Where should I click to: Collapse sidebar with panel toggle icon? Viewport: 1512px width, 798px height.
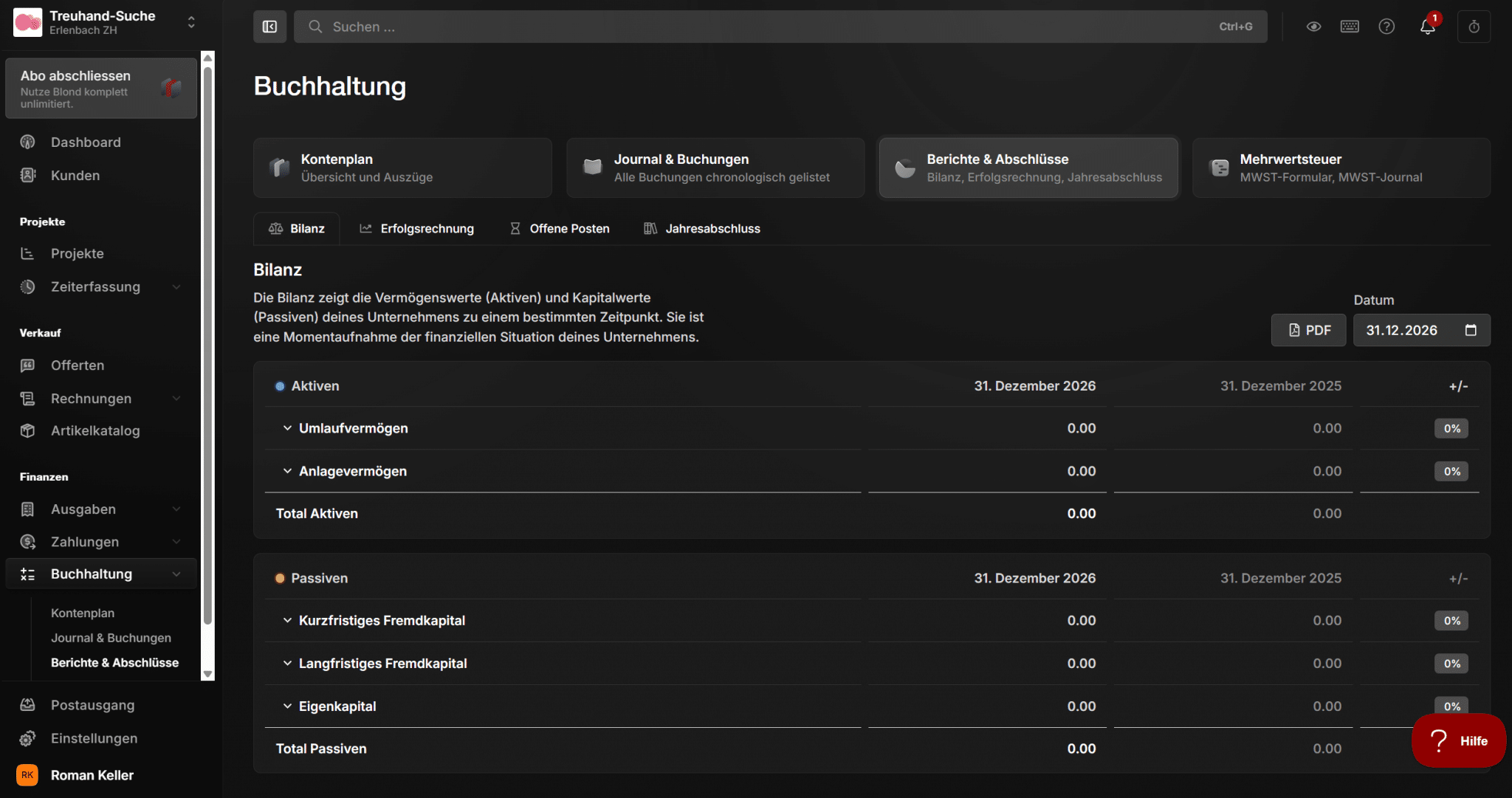(x=269, y=27)
